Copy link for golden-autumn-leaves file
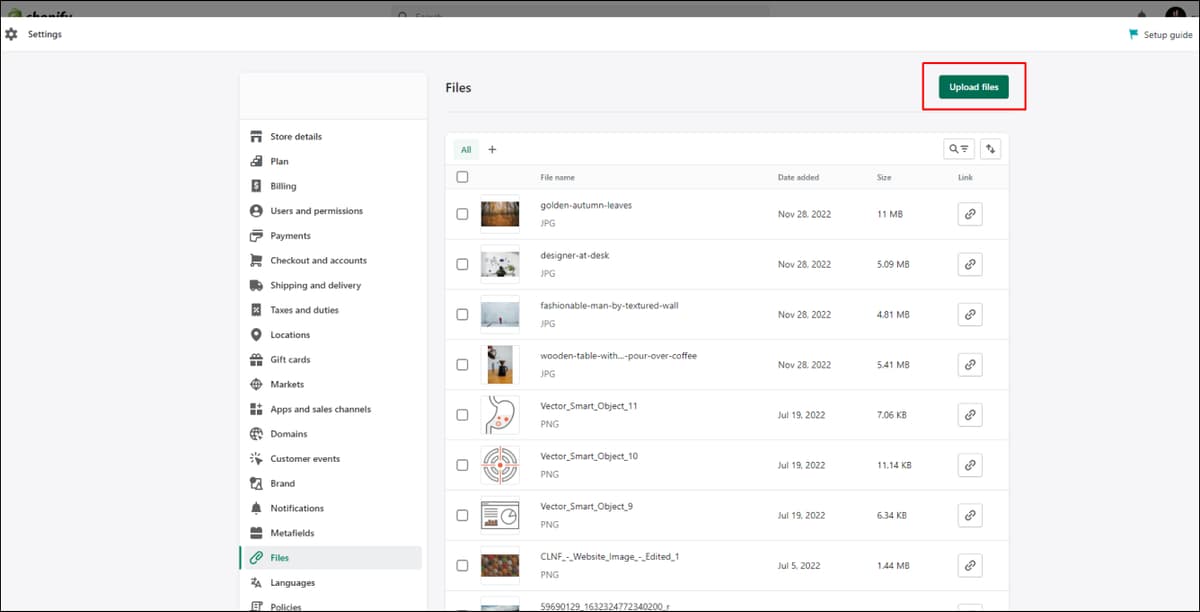 click(969, 213)
